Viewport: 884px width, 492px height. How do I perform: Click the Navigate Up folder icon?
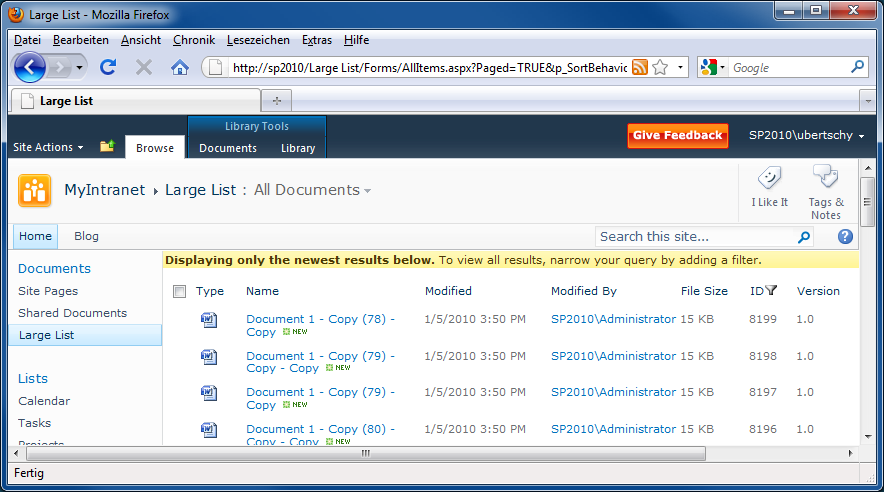(x=107, y=147)
